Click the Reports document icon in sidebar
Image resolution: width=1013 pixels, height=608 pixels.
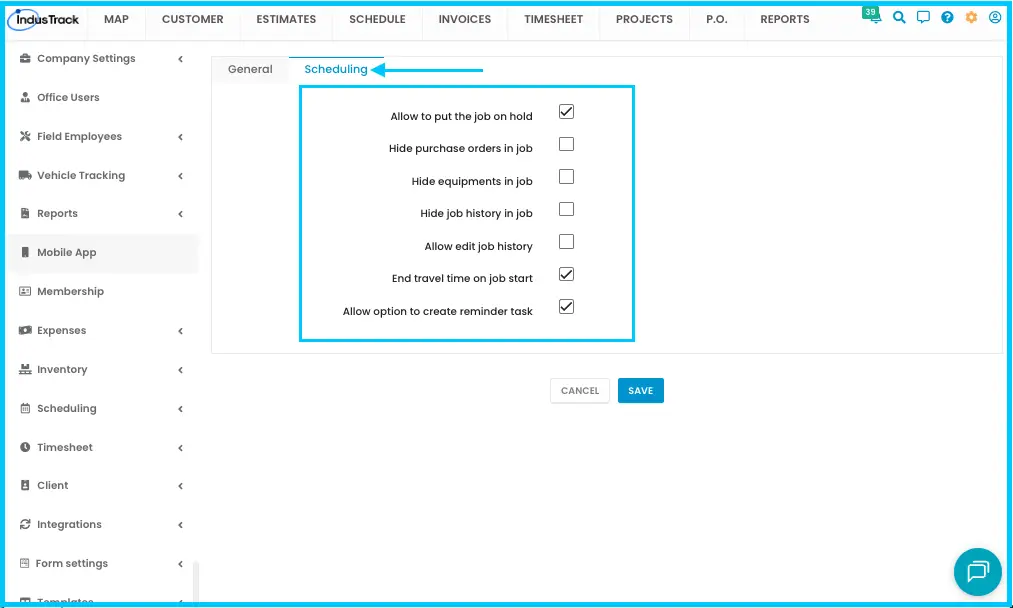click(25, 213)
